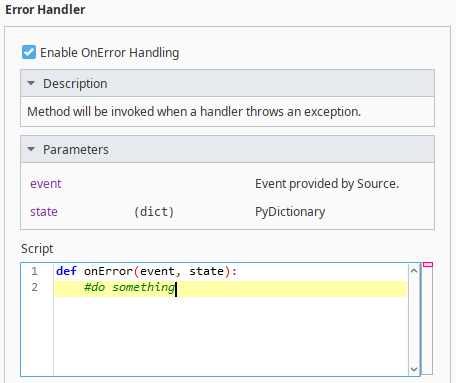456x383 pixels.
Task: Click the Parameters header label
Action: click(76, 149)
